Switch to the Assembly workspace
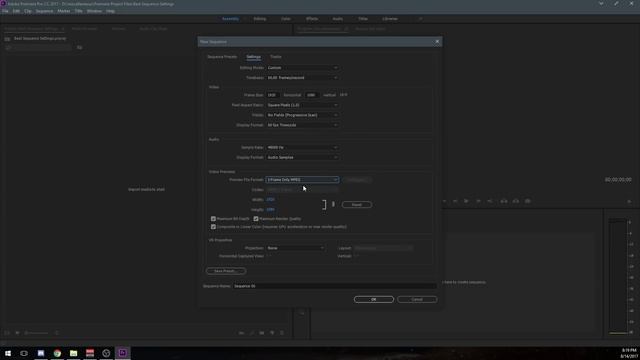 [230, 19]
